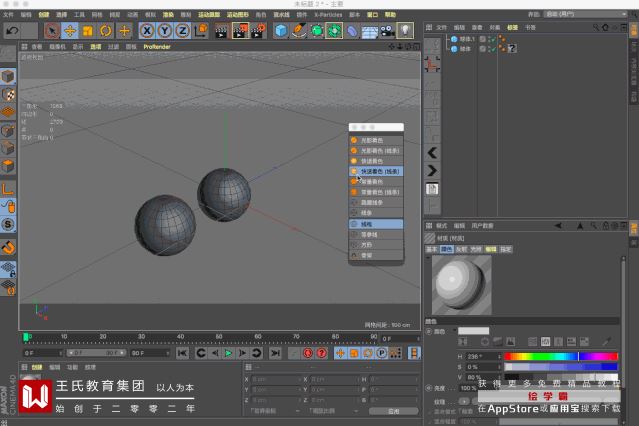Switch to the 反射 material tab

pyautogui.click(x=461, y=249)
